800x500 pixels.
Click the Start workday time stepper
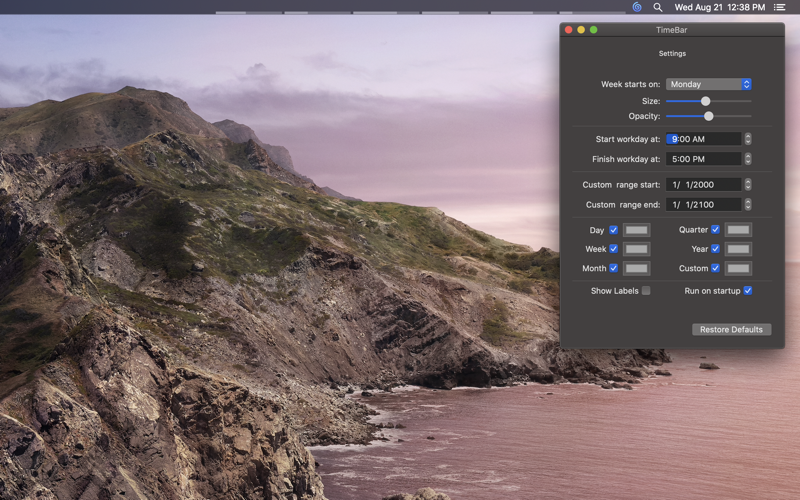pyautogui.click(x=747, y=139)
